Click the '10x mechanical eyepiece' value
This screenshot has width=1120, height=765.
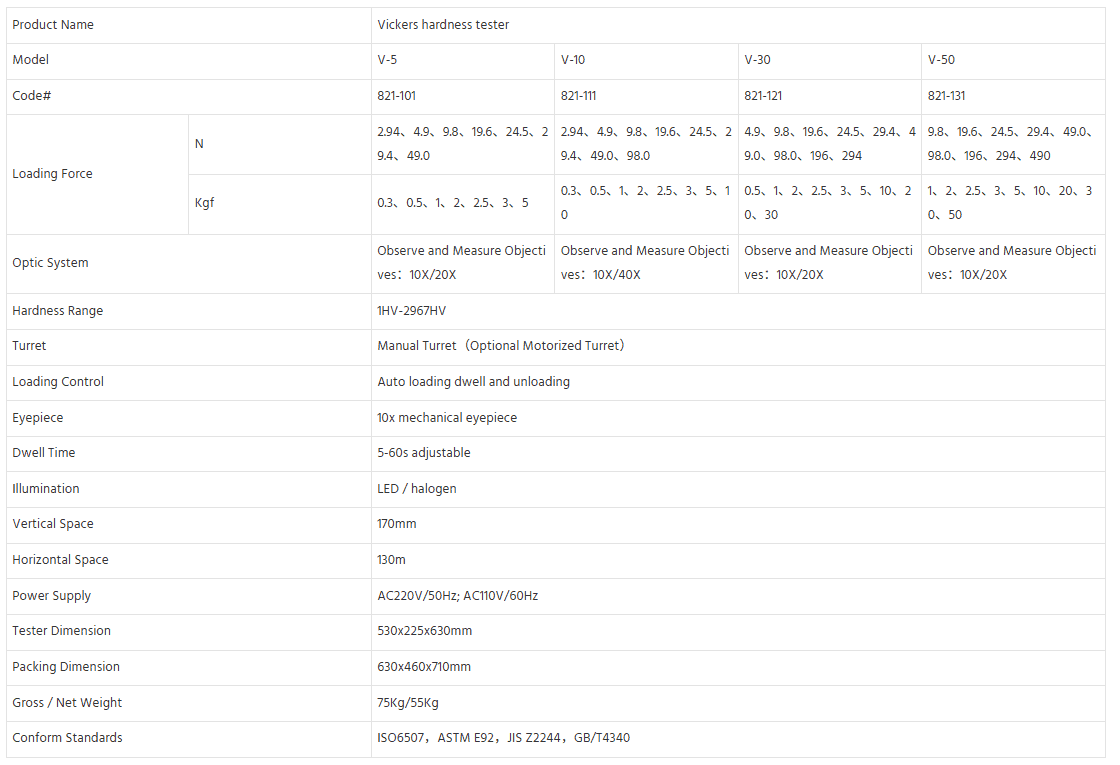click(x=447, y=418)
